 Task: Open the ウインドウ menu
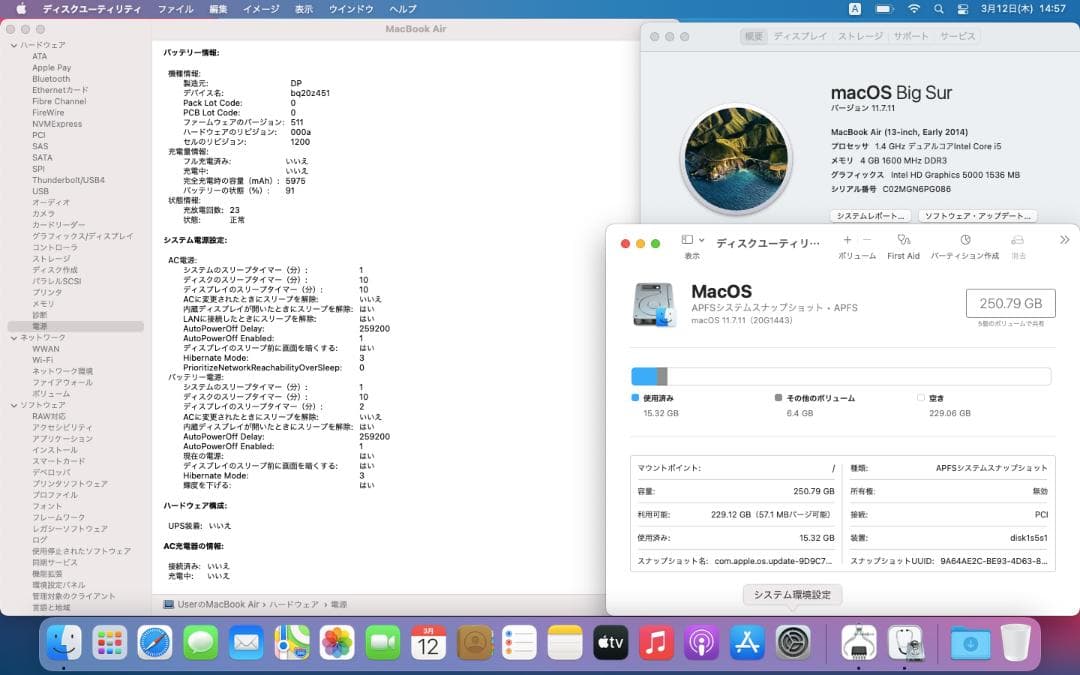[351, 9]
